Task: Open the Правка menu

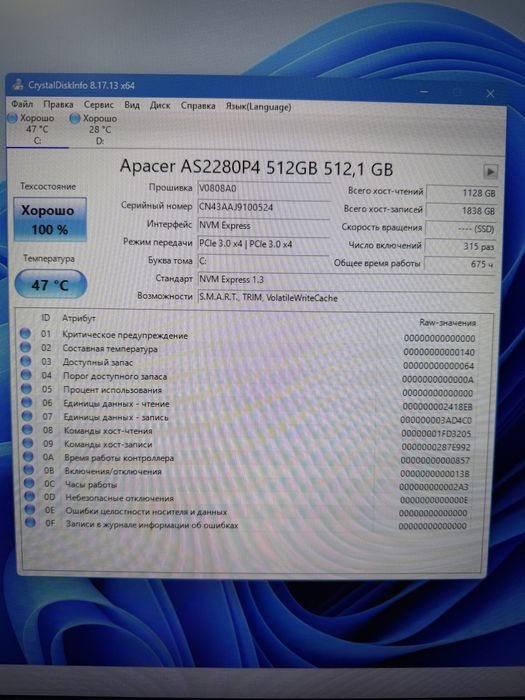Action: point(58,104)
